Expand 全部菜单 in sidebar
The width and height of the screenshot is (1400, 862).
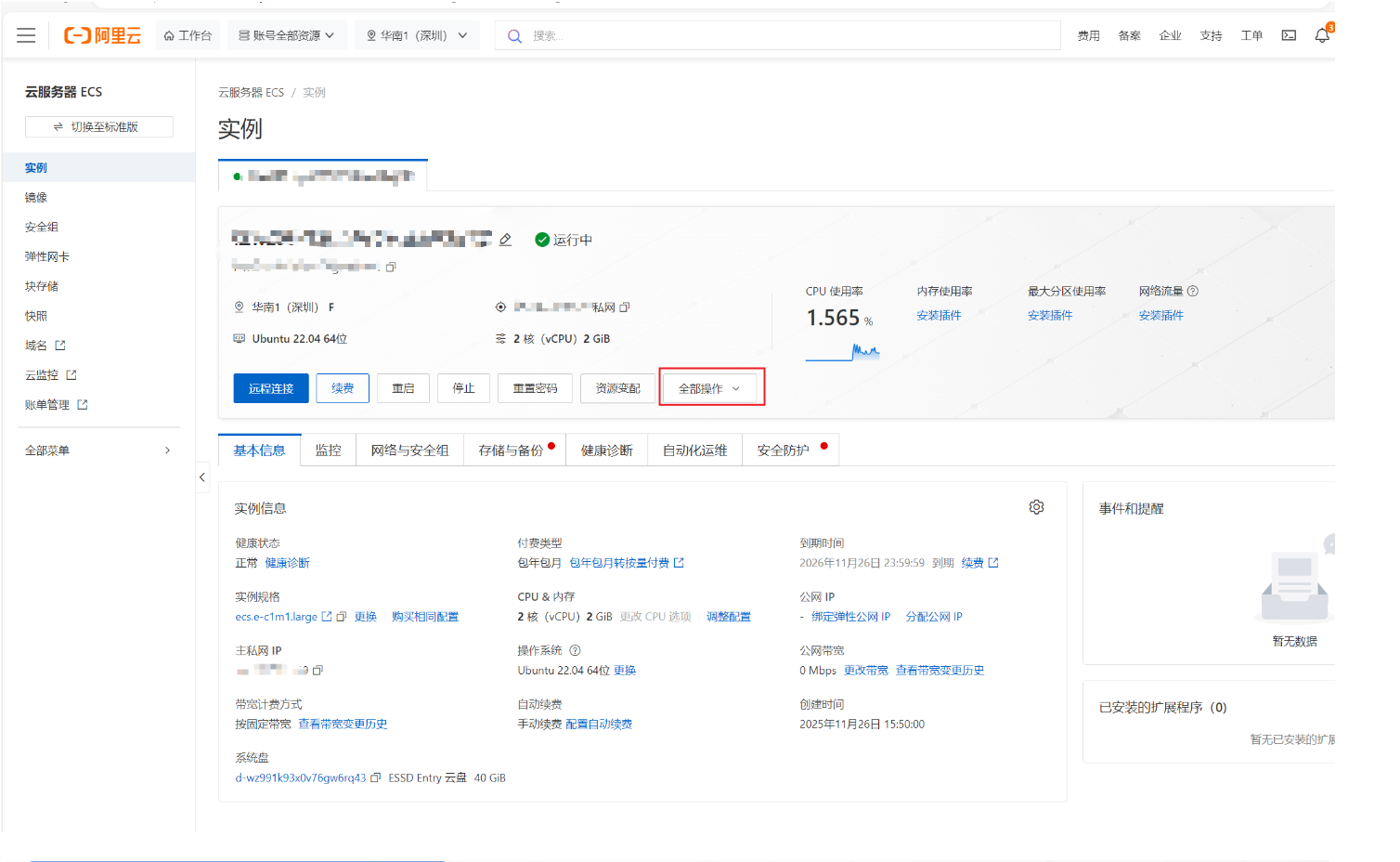(97, 451)
